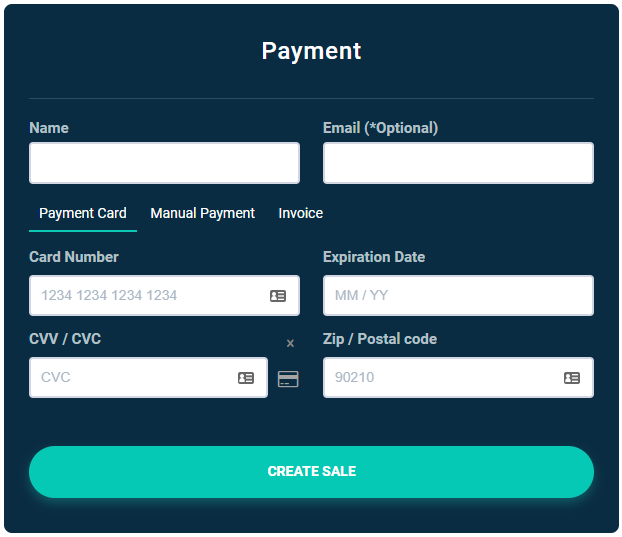Switch to the Payment Card tab
This screenshot has width=622, height=537.
click(x=83, y=213)
